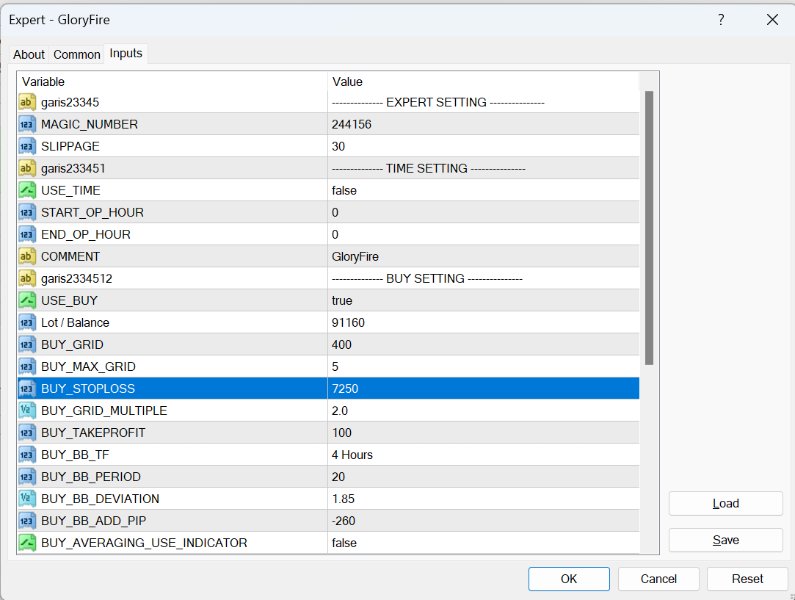
Task: Click the string icon beside garis23345
Action: (28, 102)
